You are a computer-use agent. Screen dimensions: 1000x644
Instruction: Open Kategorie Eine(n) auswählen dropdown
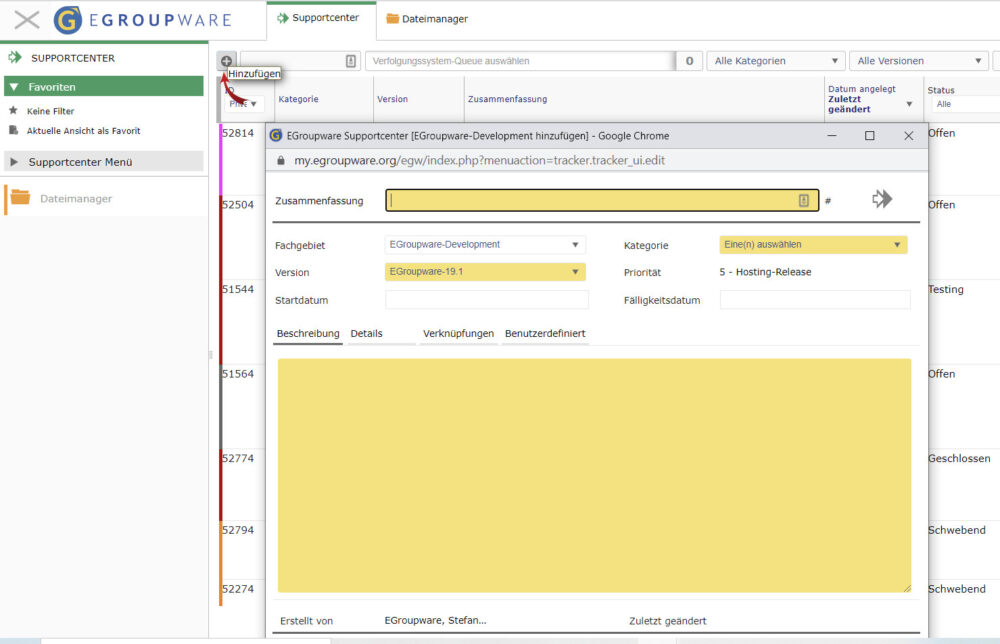(813, 245)
